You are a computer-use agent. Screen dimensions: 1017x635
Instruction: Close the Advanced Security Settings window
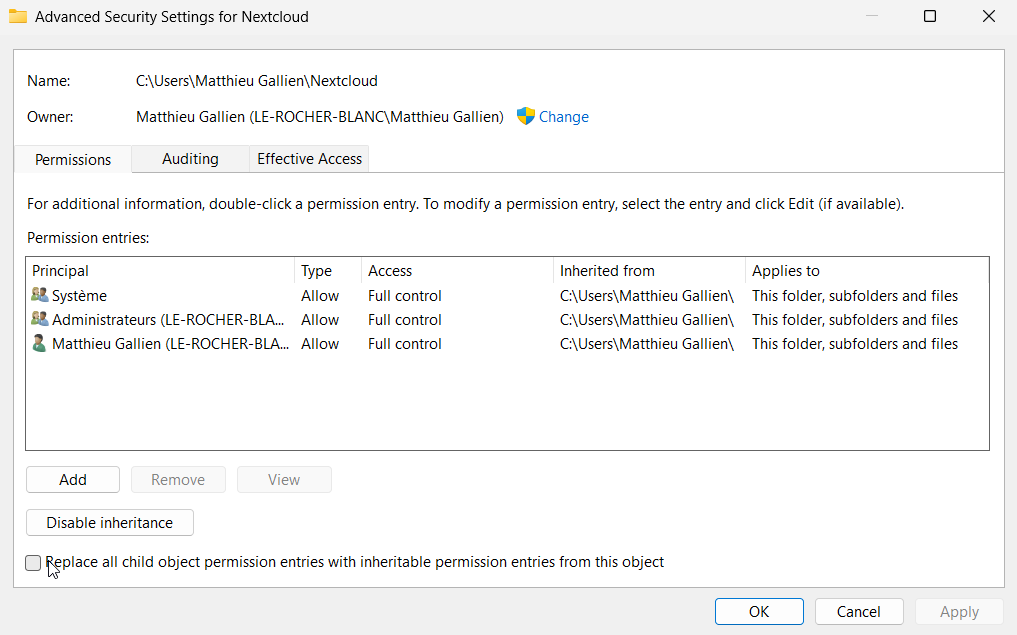pos(988,16)
